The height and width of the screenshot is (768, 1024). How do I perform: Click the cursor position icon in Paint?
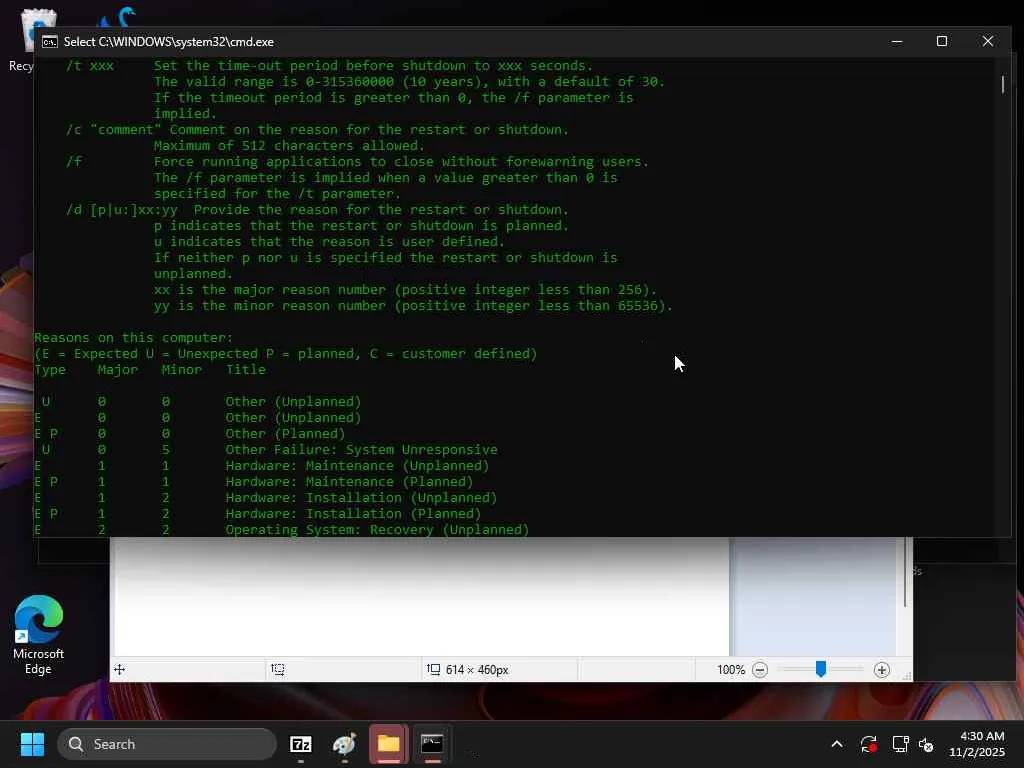click(120, 669)
